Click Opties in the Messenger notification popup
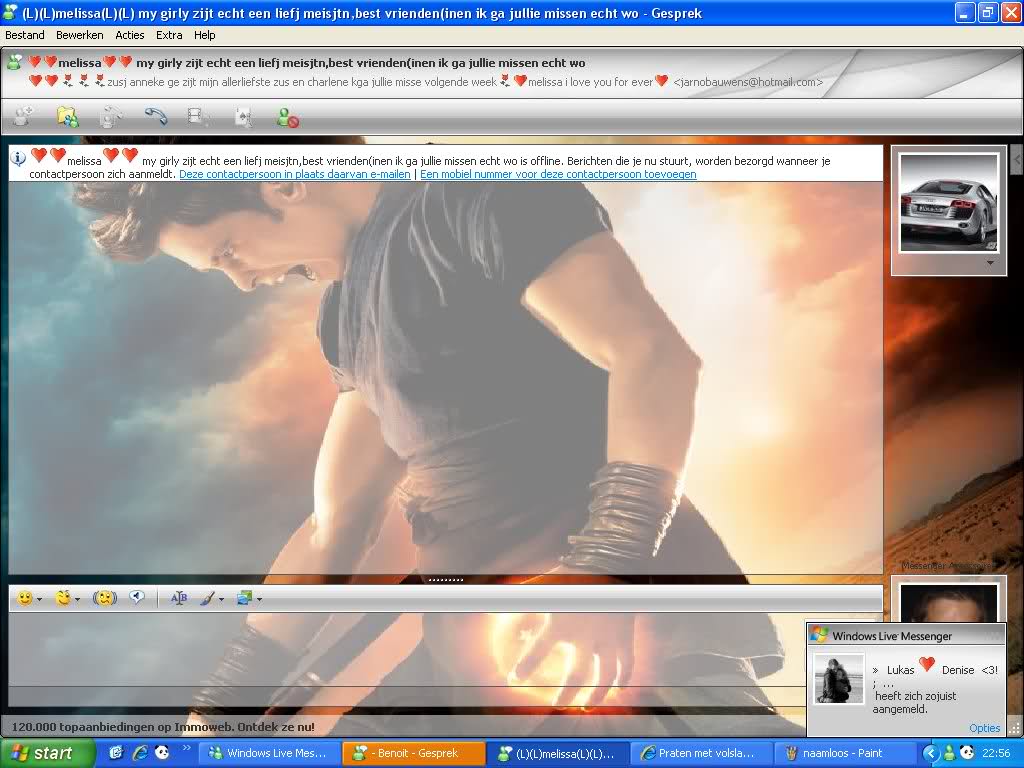This screenshot has width=1024, height=768. pyautogui.click(x=984, y=728)
